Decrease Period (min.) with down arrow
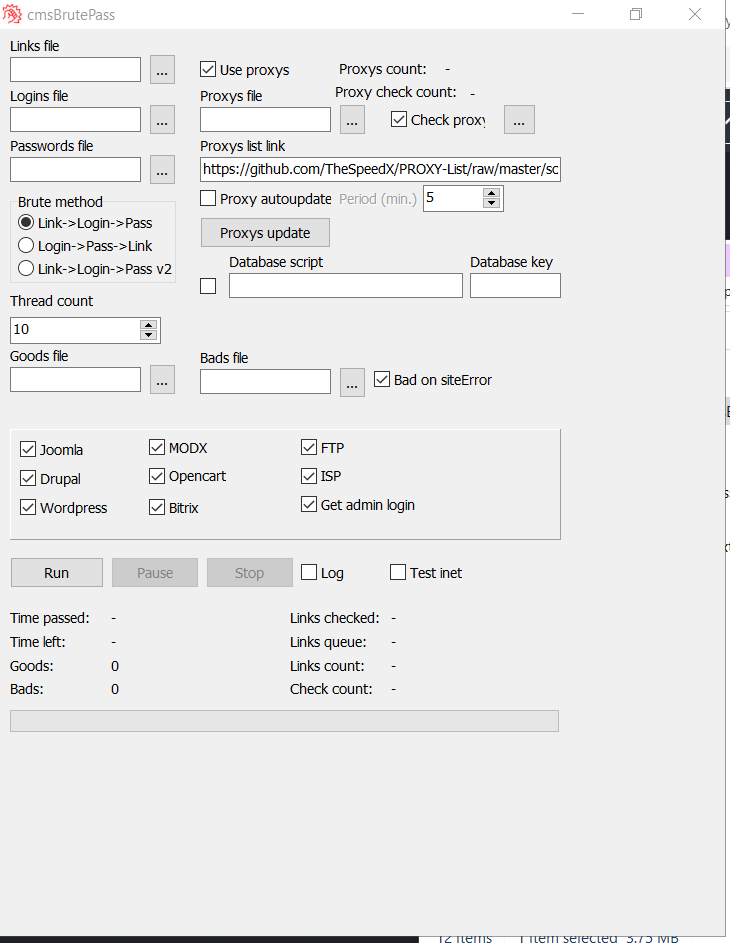This screenshot has height=943, width=730. (492, 203)
